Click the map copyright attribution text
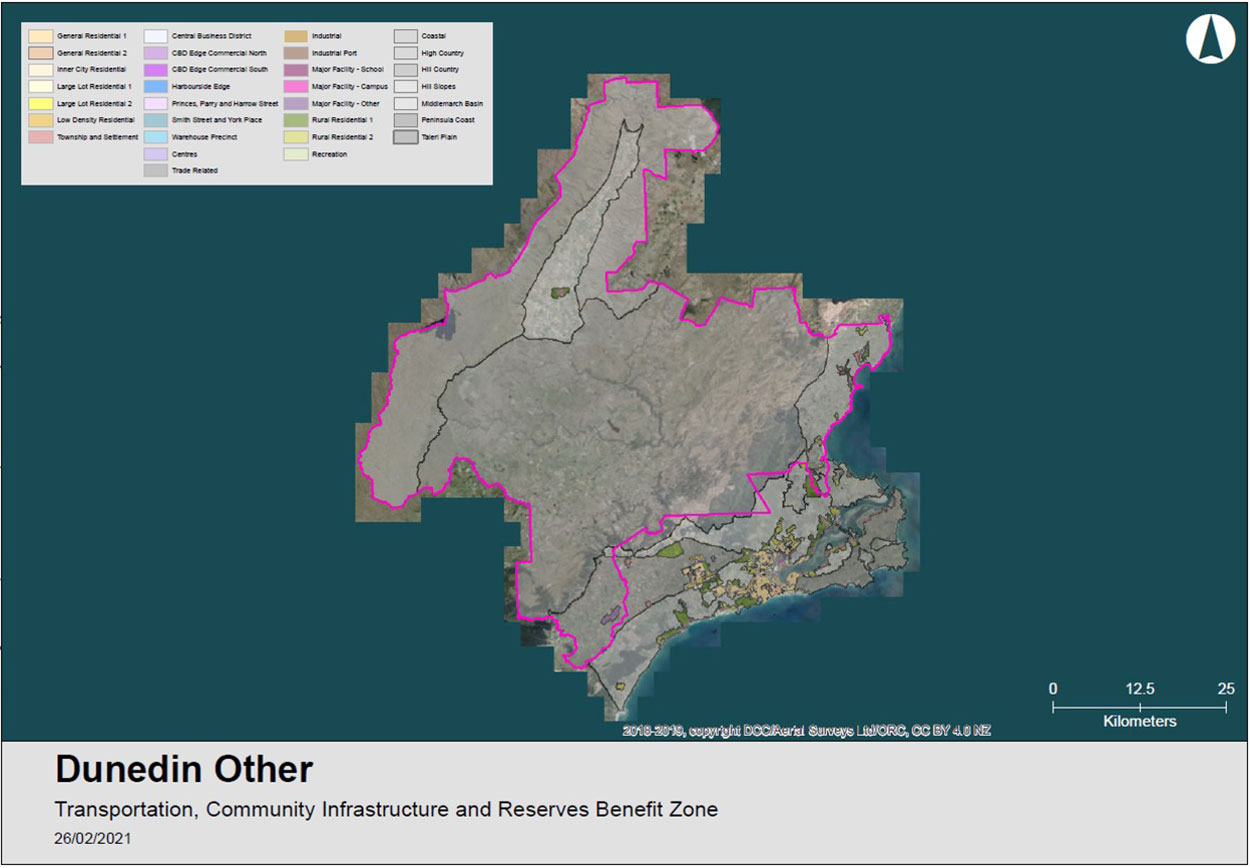The image size is (1250, 868). [x=806, y=731]
